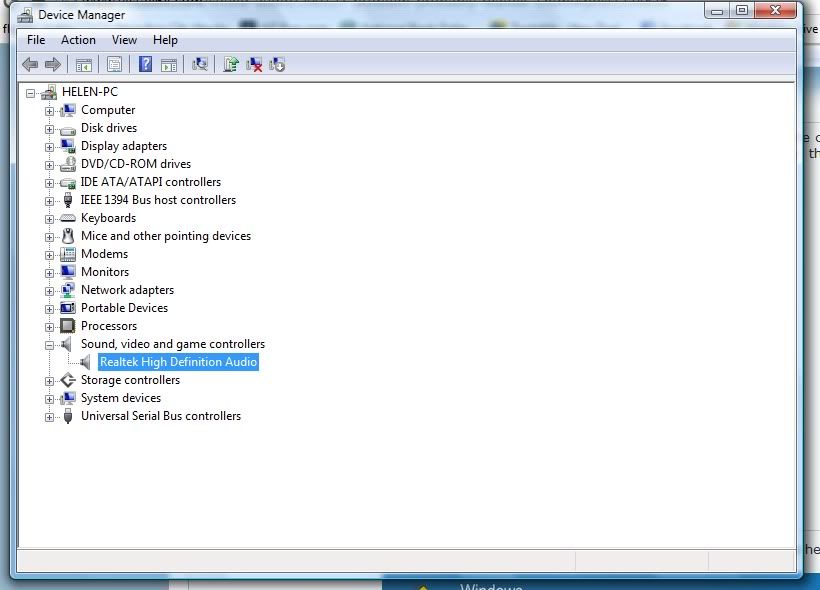This screenshot has width=820, height=590.
Task: Click the Keyboards icon
Action: pos(67,218)
